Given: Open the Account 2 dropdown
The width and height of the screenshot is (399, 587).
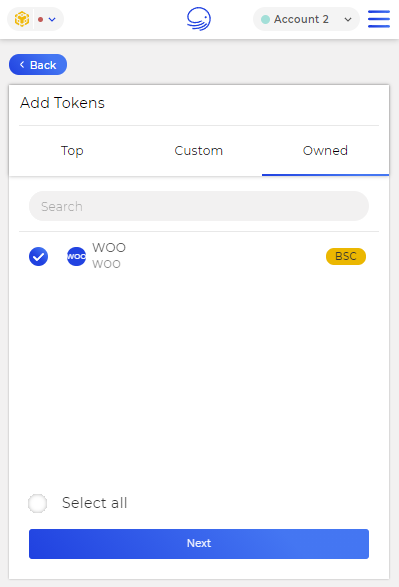Looking at the screenshot, I should [x=306, y=19].
